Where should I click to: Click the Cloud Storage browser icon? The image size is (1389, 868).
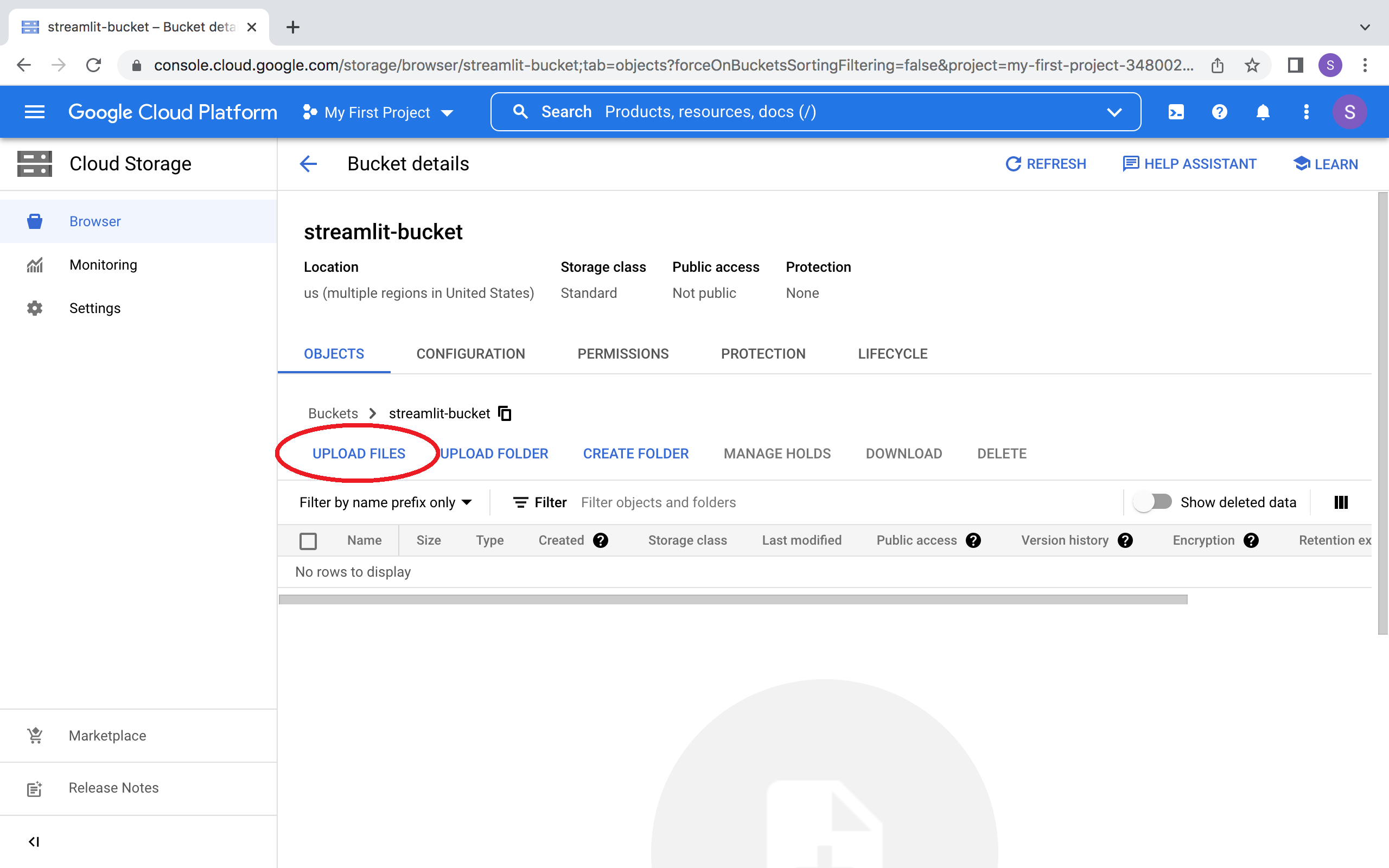(34, 221)
